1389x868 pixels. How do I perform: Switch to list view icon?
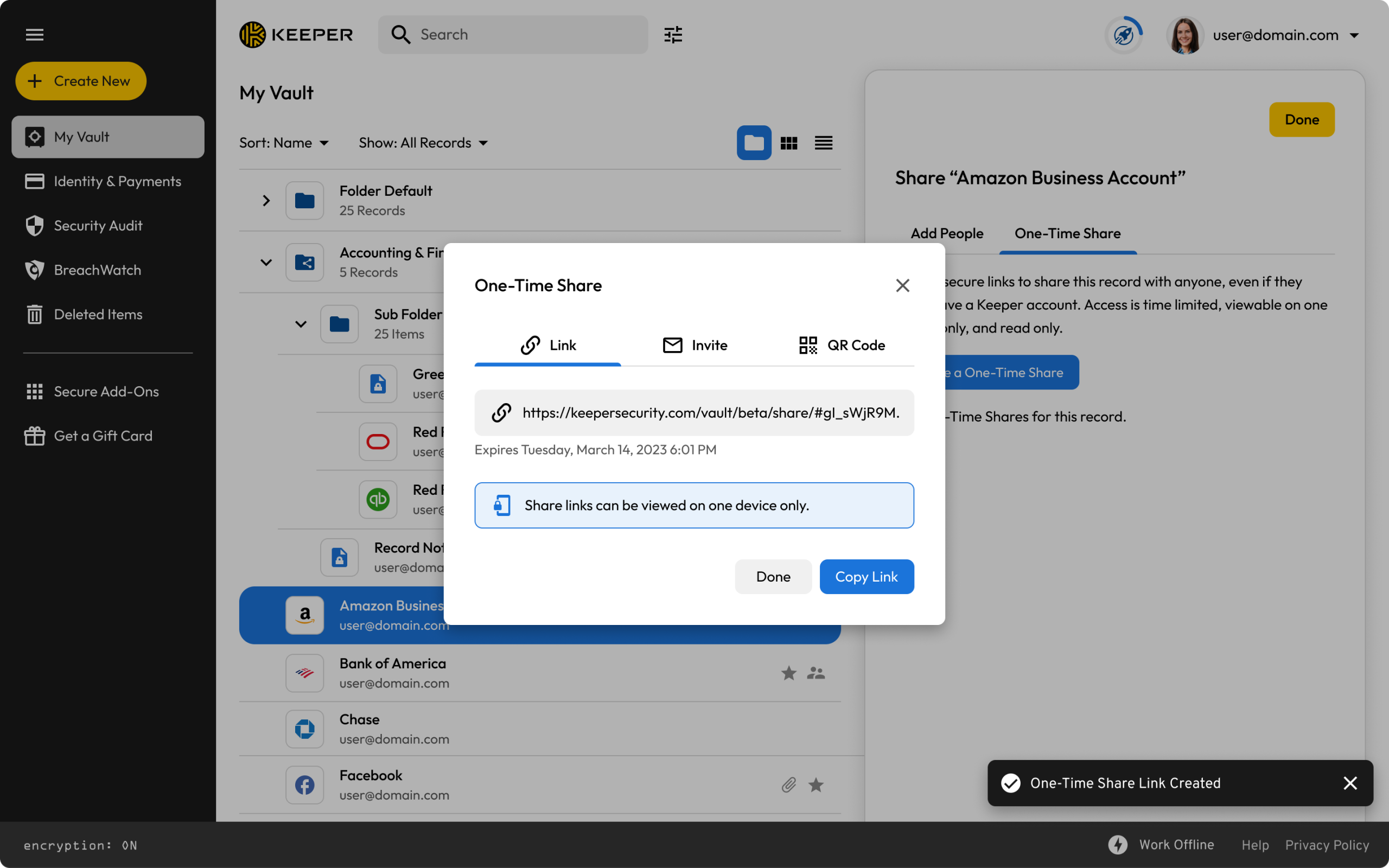[x=823, y=143]
